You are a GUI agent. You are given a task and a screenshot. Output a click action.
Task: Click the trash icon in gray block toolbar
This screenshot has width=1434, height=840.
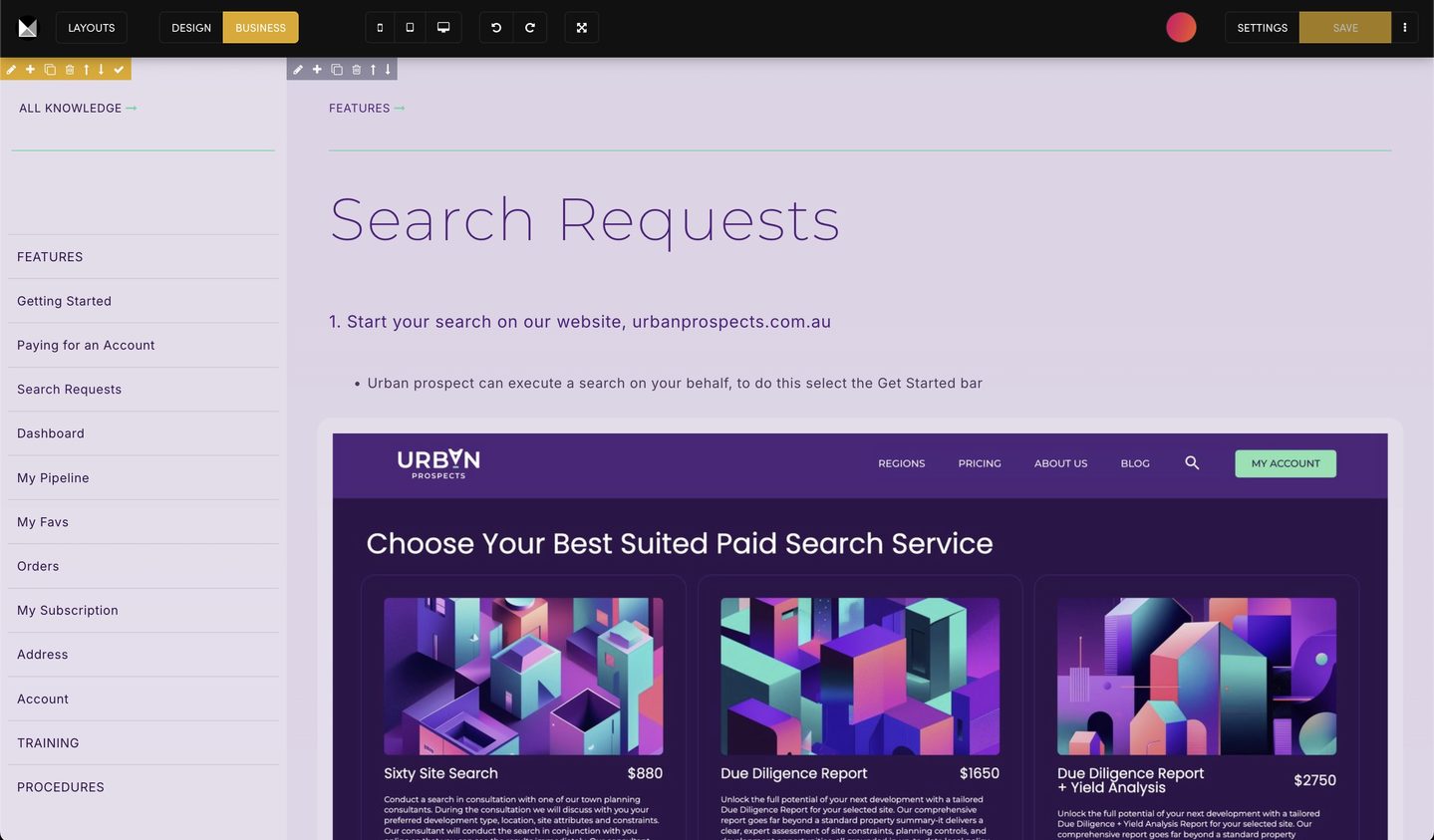pos(356,70)
